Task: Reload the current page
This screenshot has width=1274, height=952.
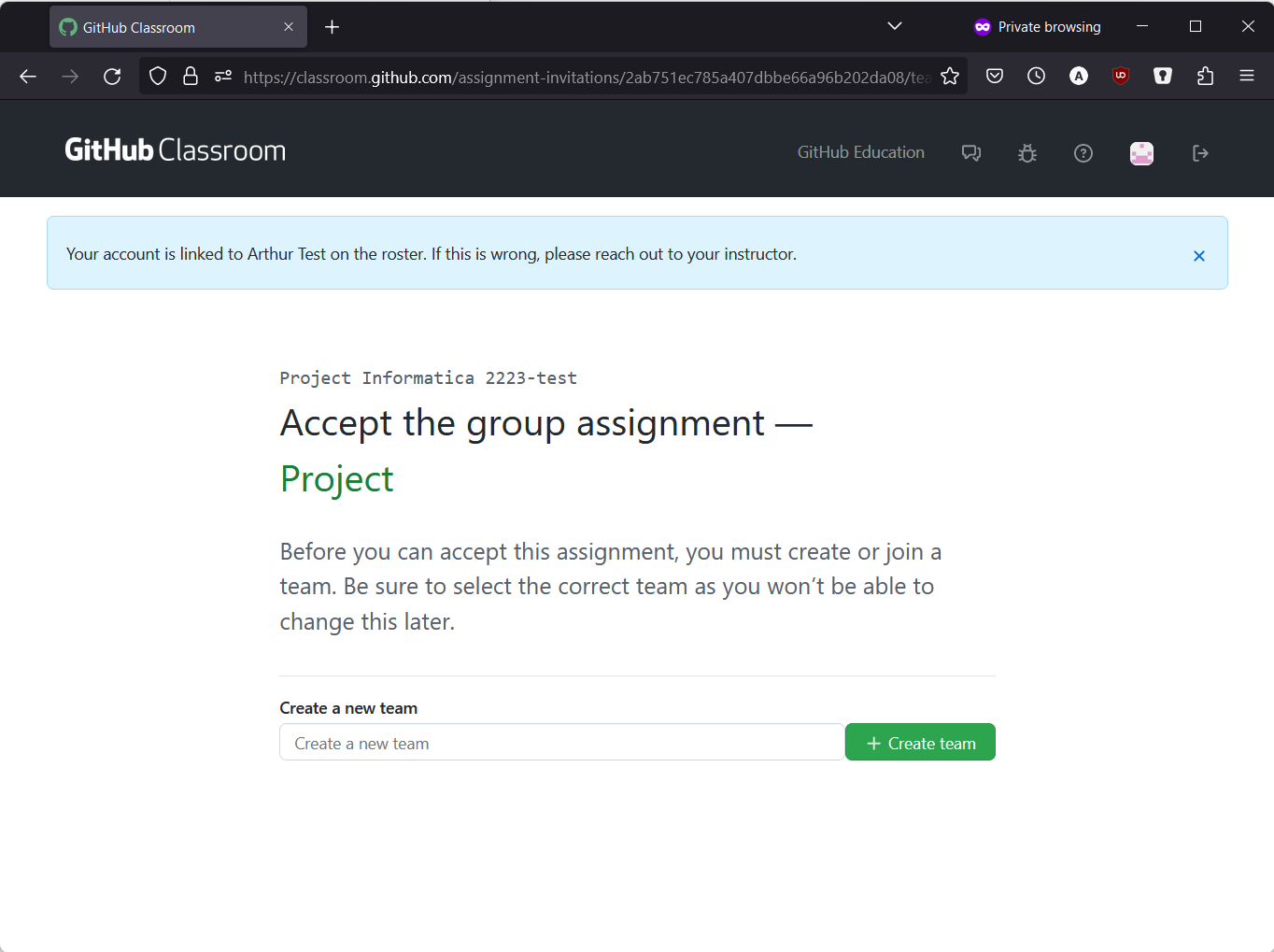Action: (112, 77)
